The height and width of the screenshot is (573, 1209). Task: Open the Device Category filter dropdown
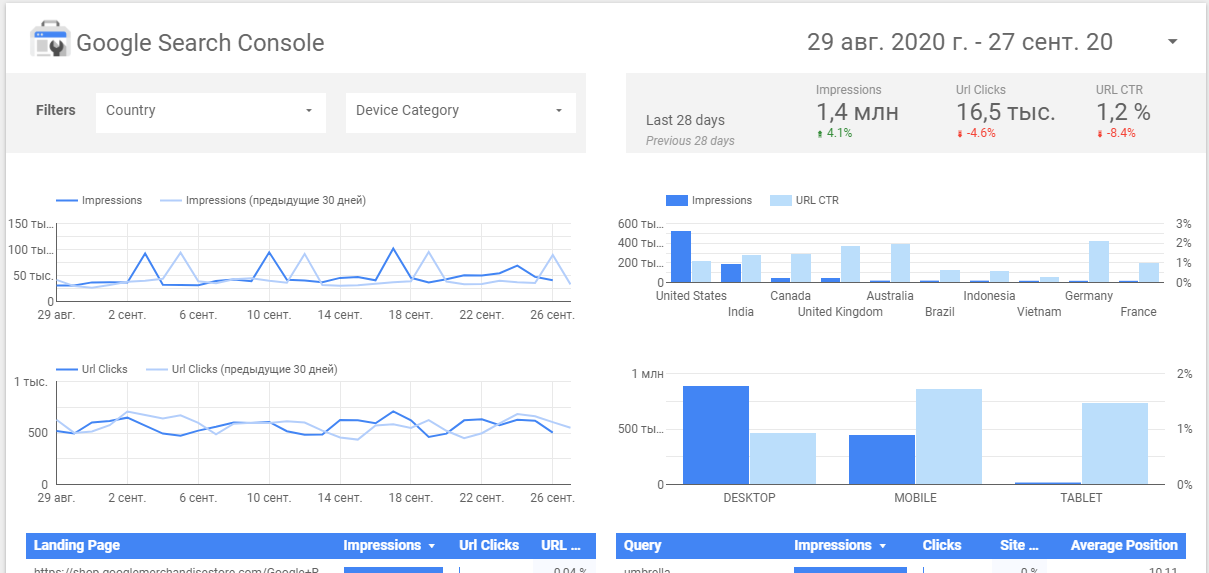(461, 111)
